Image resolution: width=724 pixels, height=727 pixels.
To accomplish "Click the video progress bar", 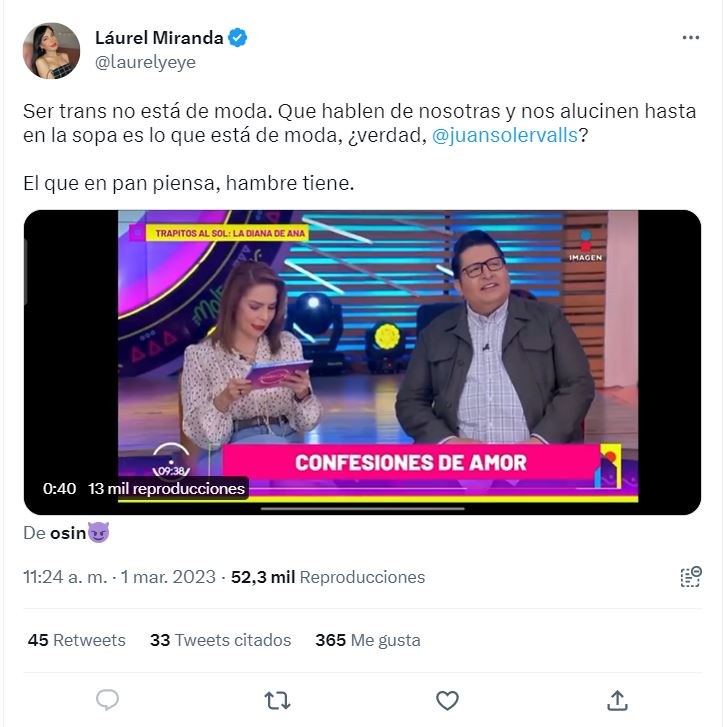I will (x=362, y=509).
